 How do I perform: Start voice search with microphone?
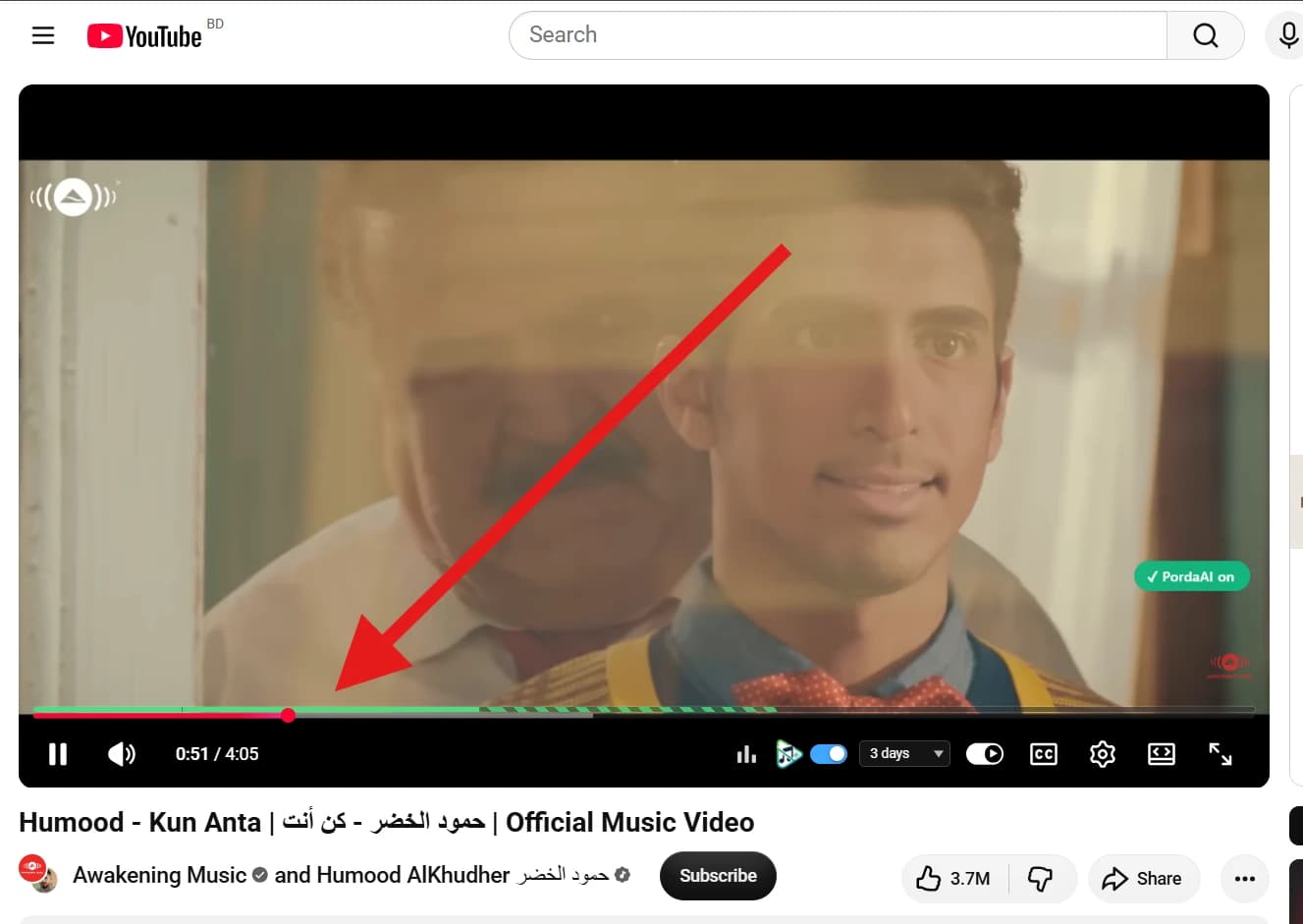point(1288,35)
